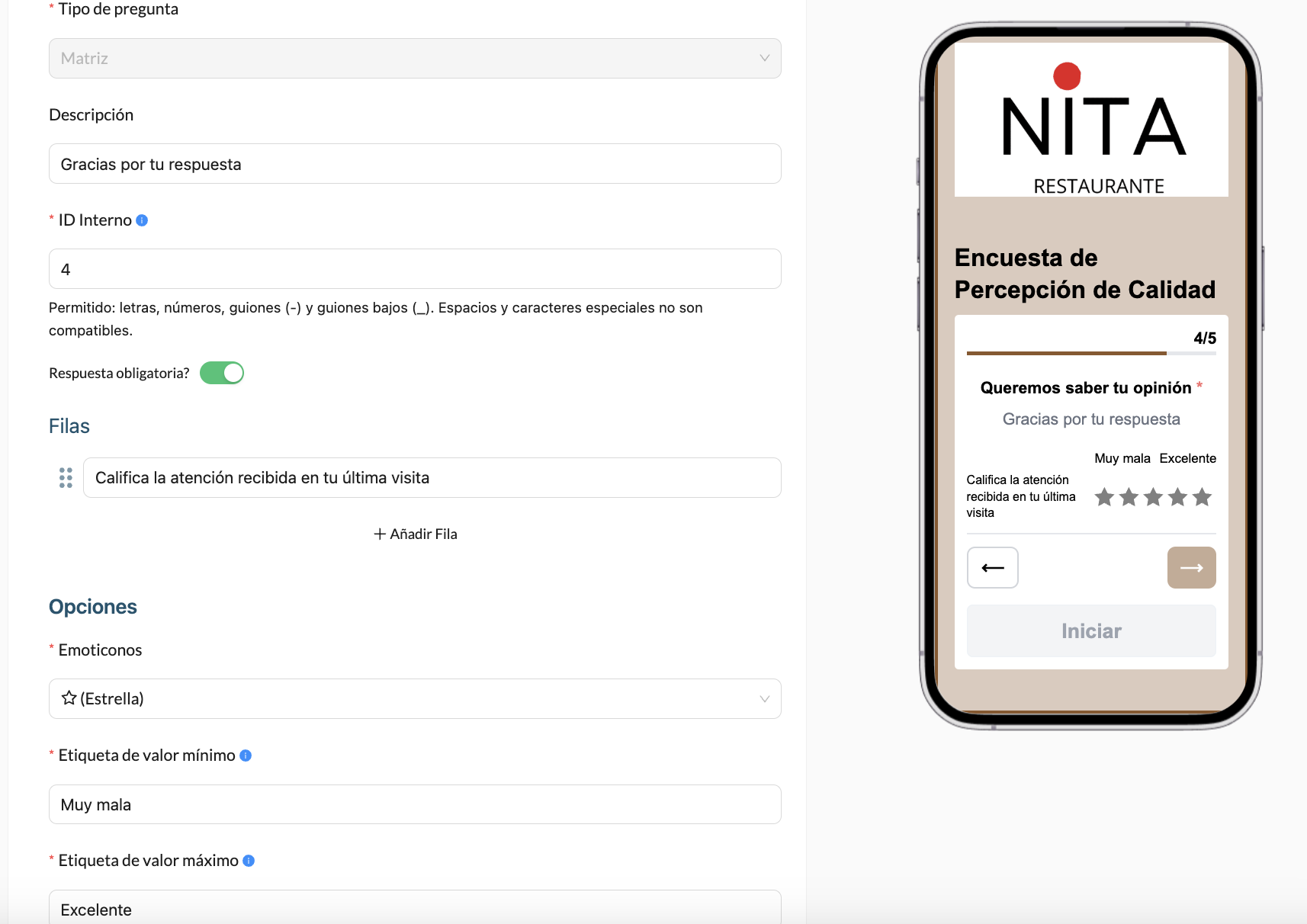Click the Etiqueta de valor máximo info icon

[x=249, y=861]
